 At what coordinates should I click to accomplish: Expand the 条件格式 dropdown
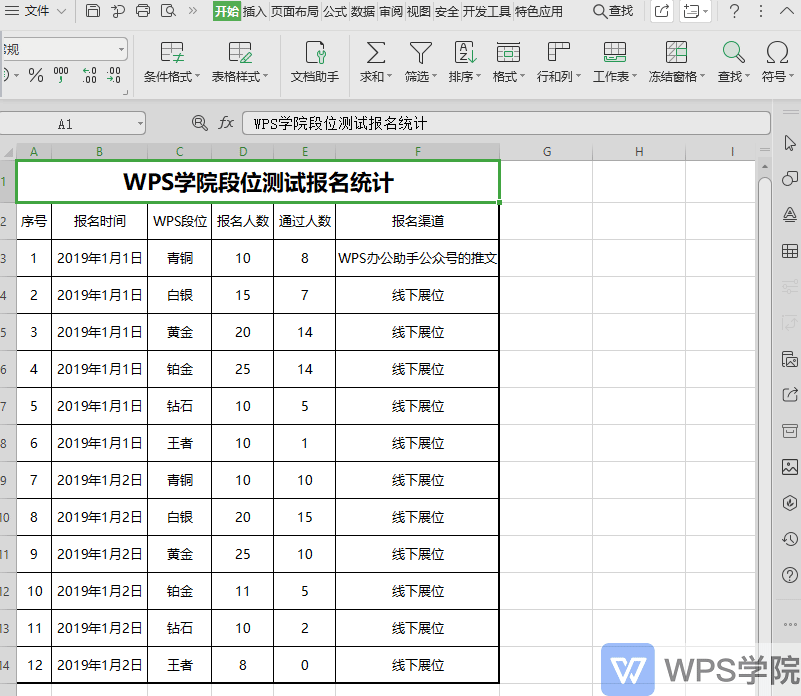[x=198, y=77]
